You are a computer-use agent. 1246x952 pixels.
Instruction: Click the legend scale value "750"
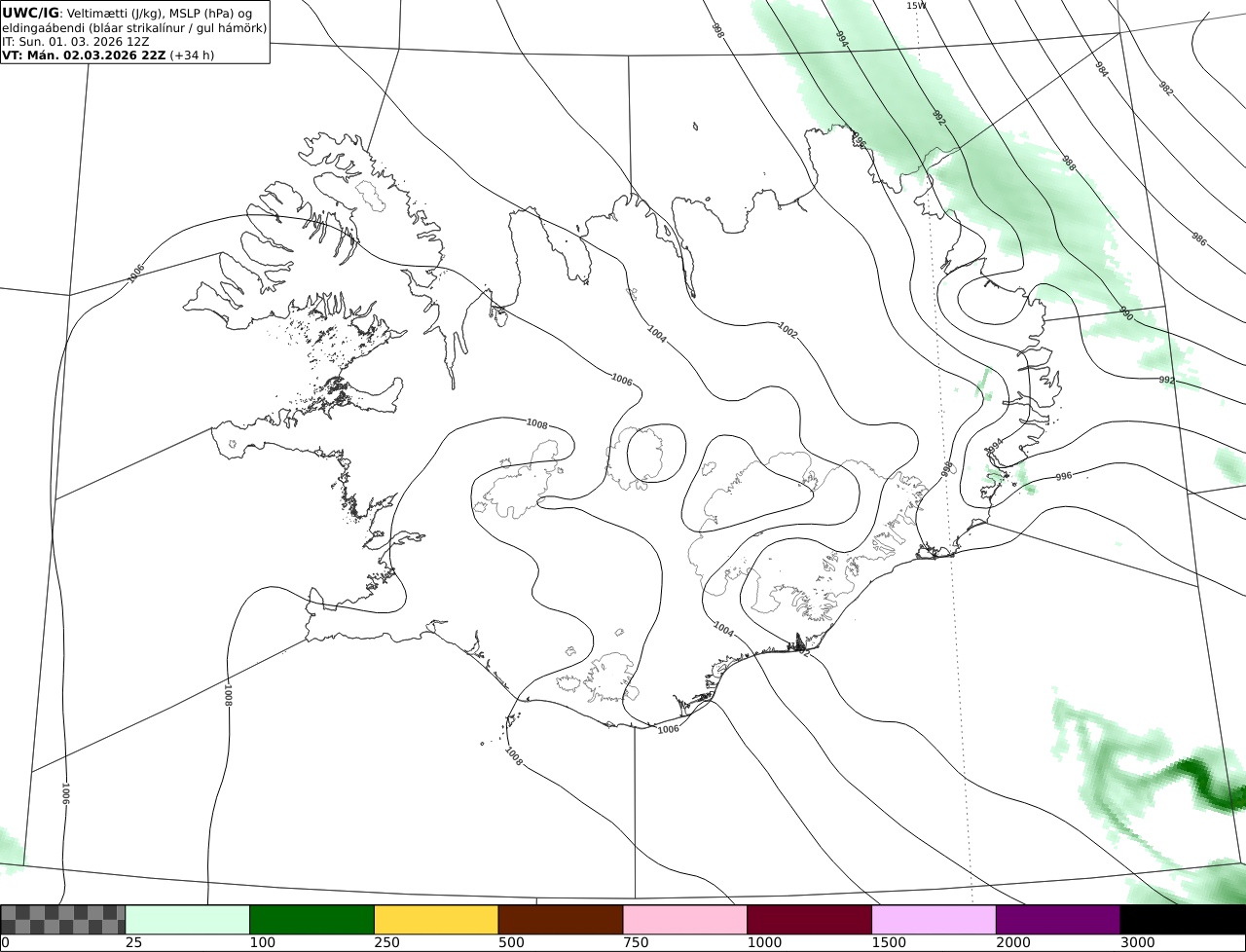tap(636, 942)
